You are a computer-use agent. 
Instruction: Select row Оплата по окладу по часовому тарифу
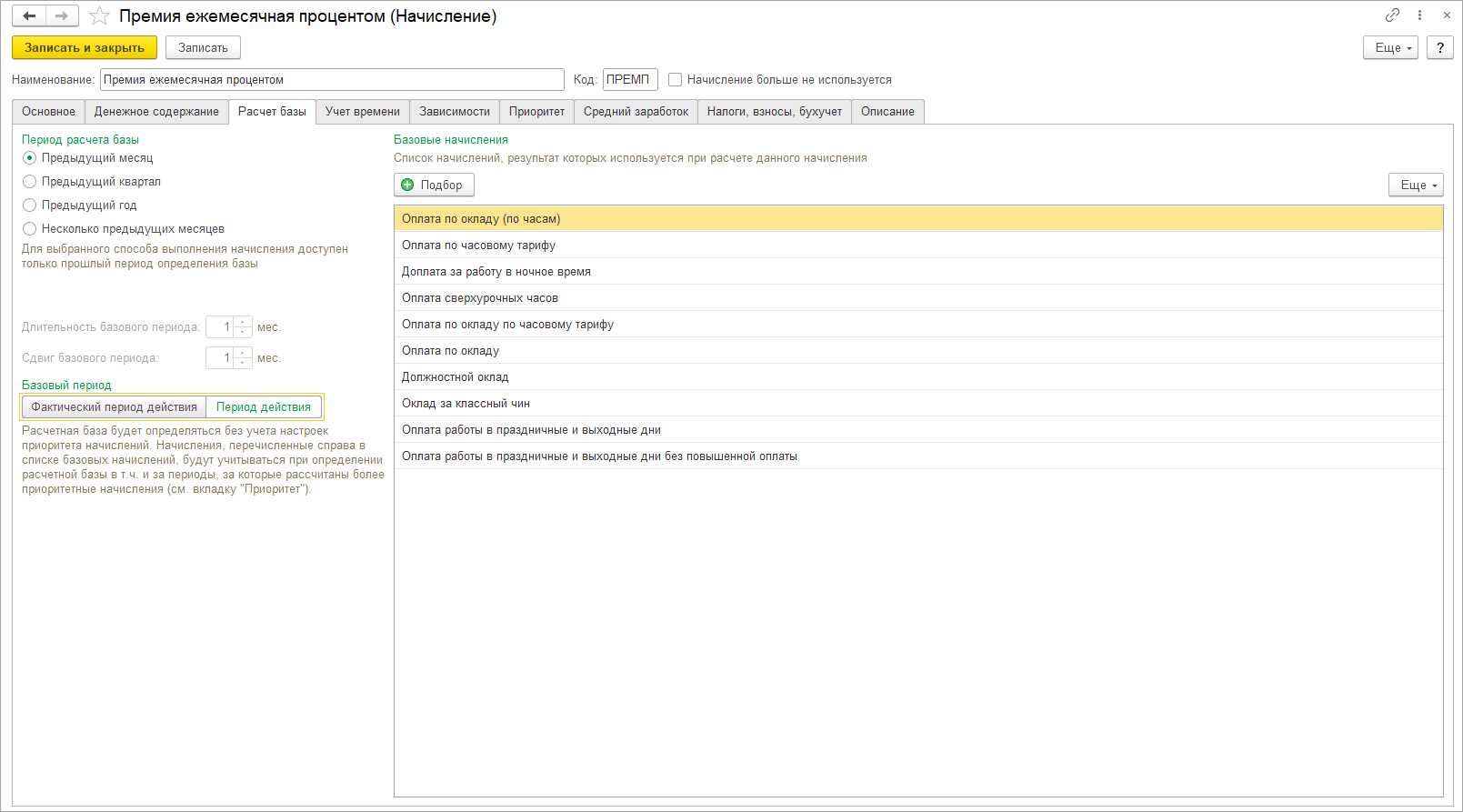point(918,325)
